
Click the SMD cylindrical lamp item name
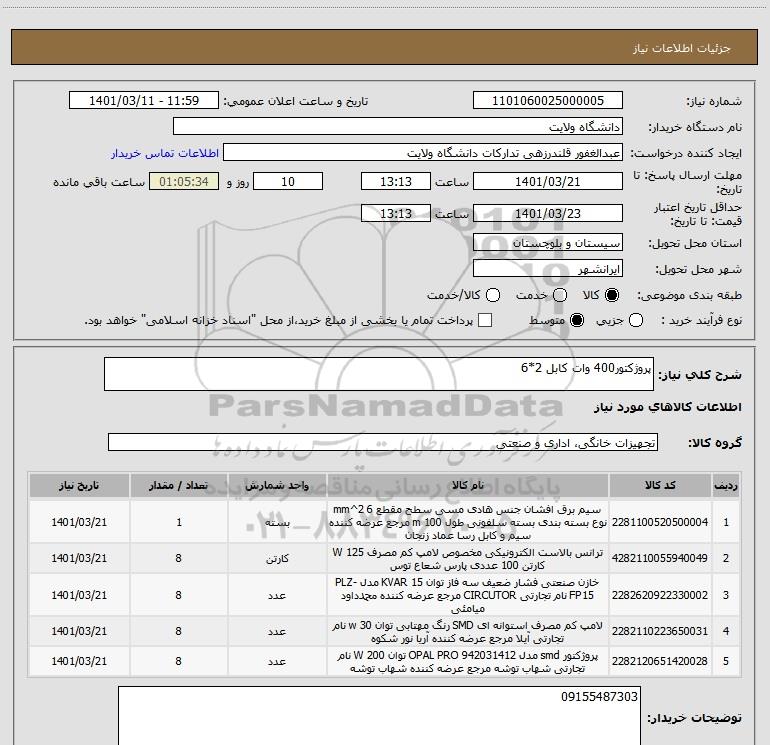tap(468, 632)
